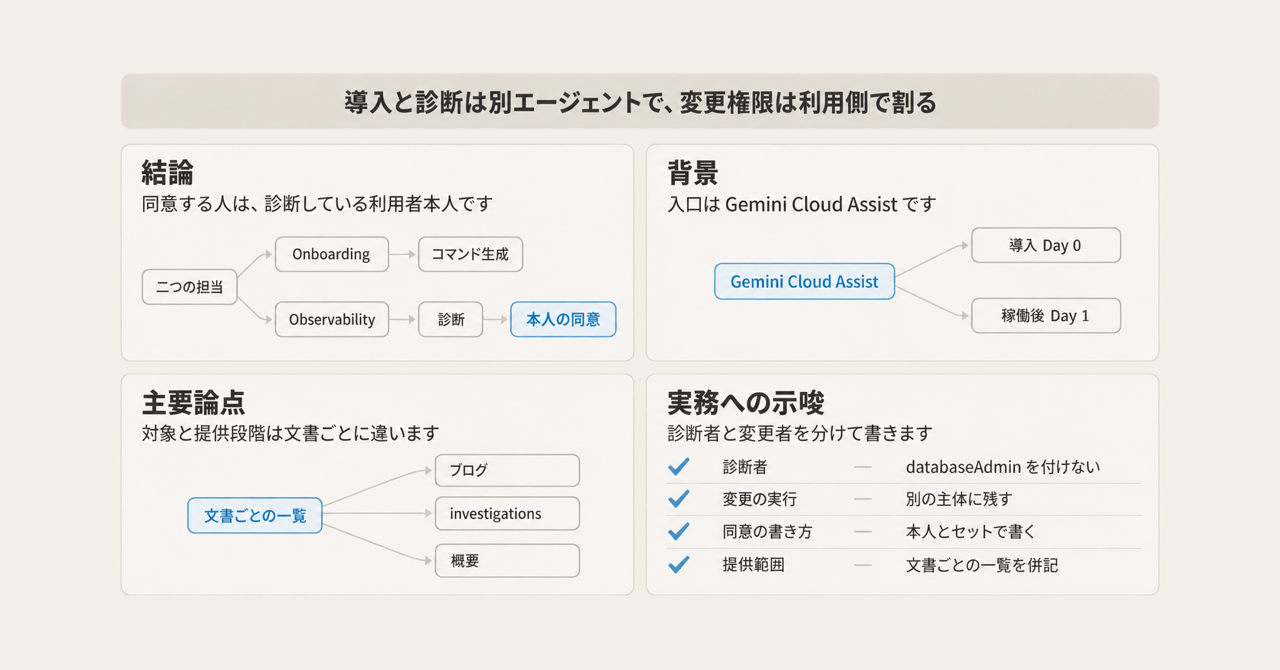
Task: Click the 診断者 row label
Action: pyautogui.click(x=745, y=467)
